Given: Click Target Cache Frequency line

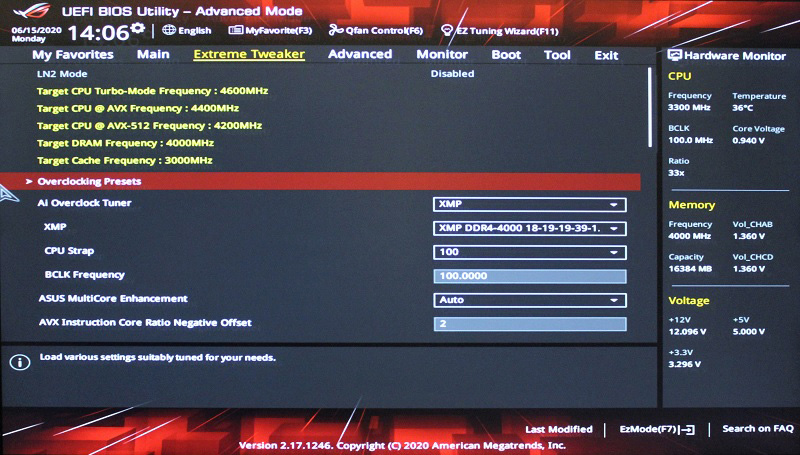Looking at the screenshot, I should (x=124, y=161).
